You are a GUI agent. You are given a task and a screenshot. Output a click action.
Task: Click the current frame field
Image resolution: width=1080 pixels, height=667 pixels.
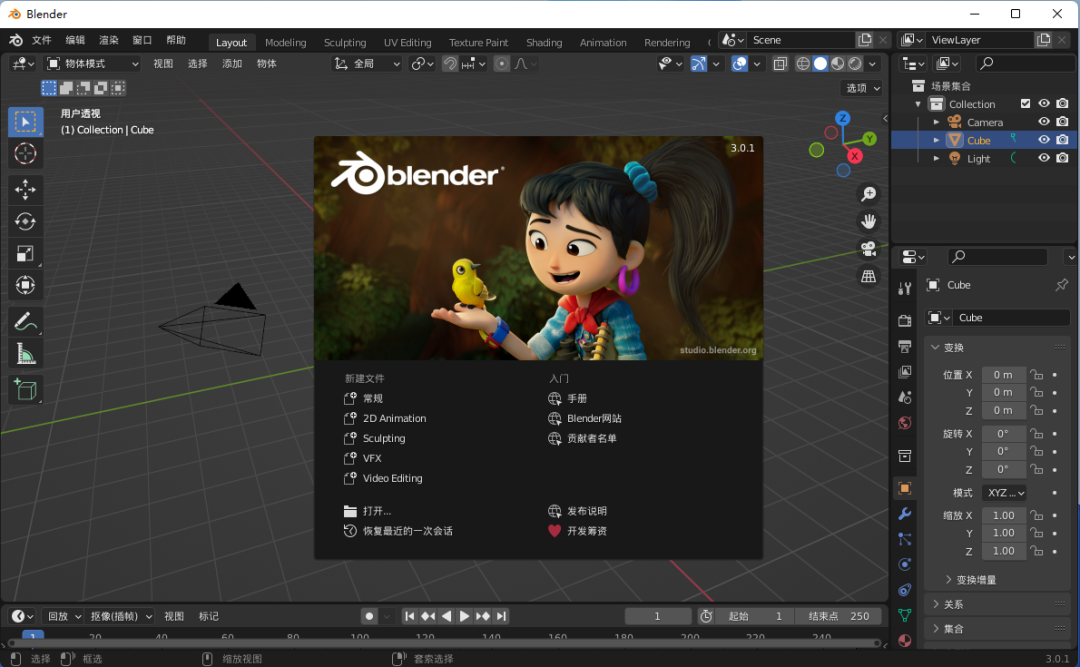coord(658,616)
